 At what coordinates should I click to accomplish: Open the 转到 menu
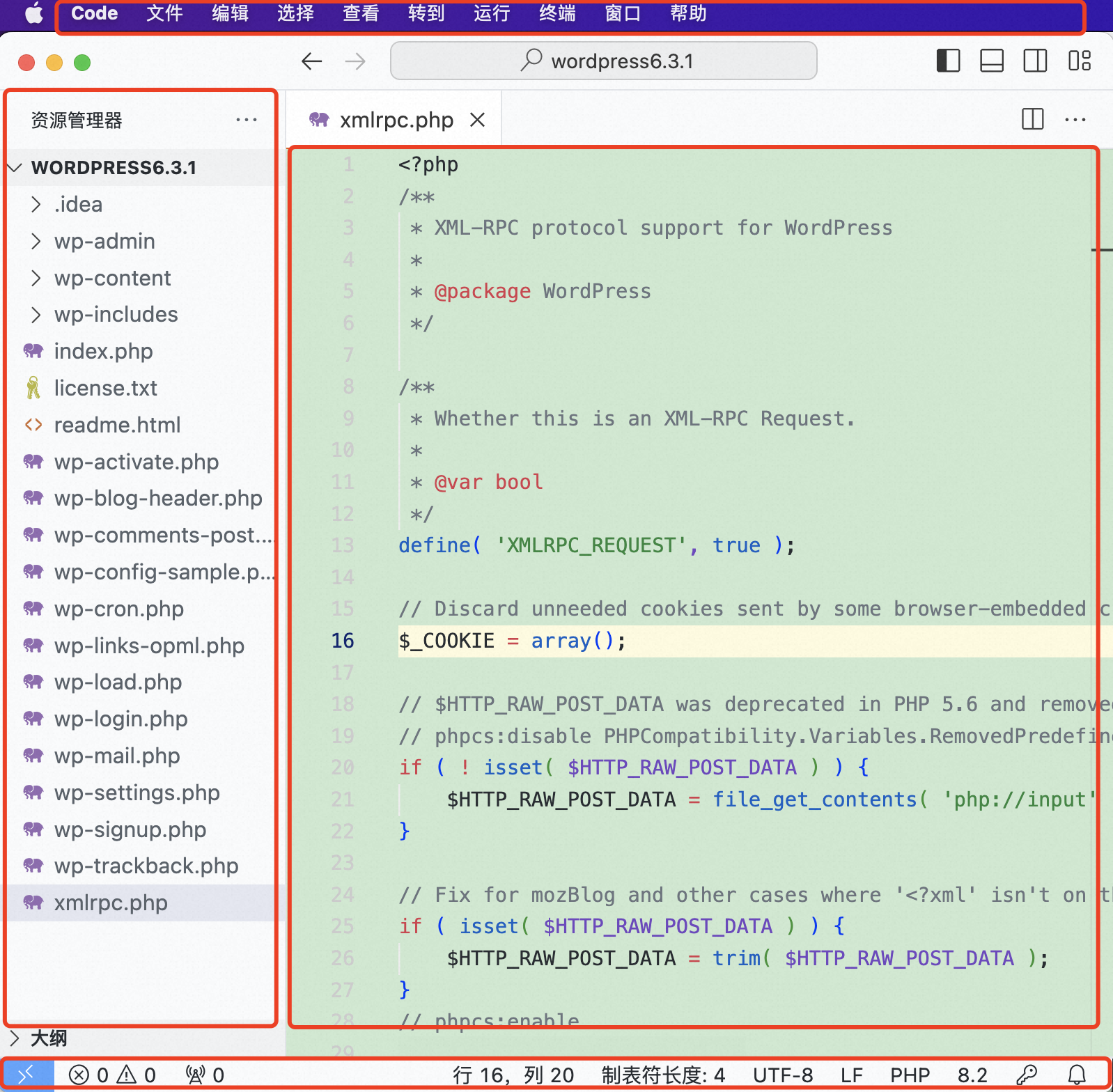[426, 13]
